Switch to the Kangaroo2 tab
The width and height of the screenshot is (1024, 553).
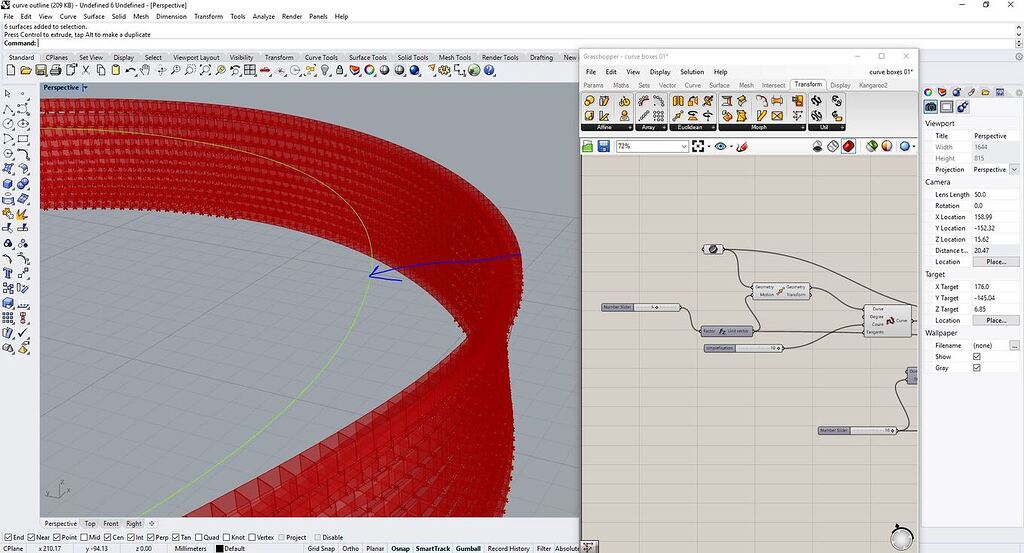[x=872, y=85]
